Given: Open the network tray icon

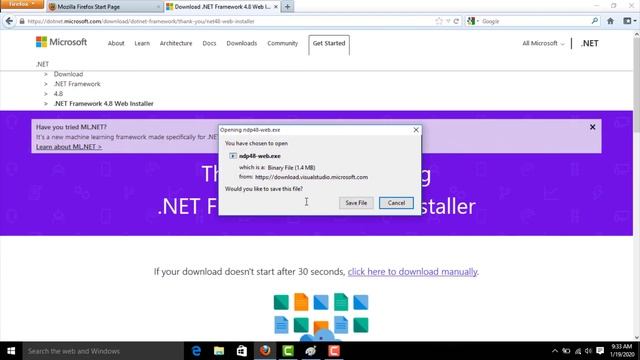Looking at the screenshot, I should [x=578, y=351].
